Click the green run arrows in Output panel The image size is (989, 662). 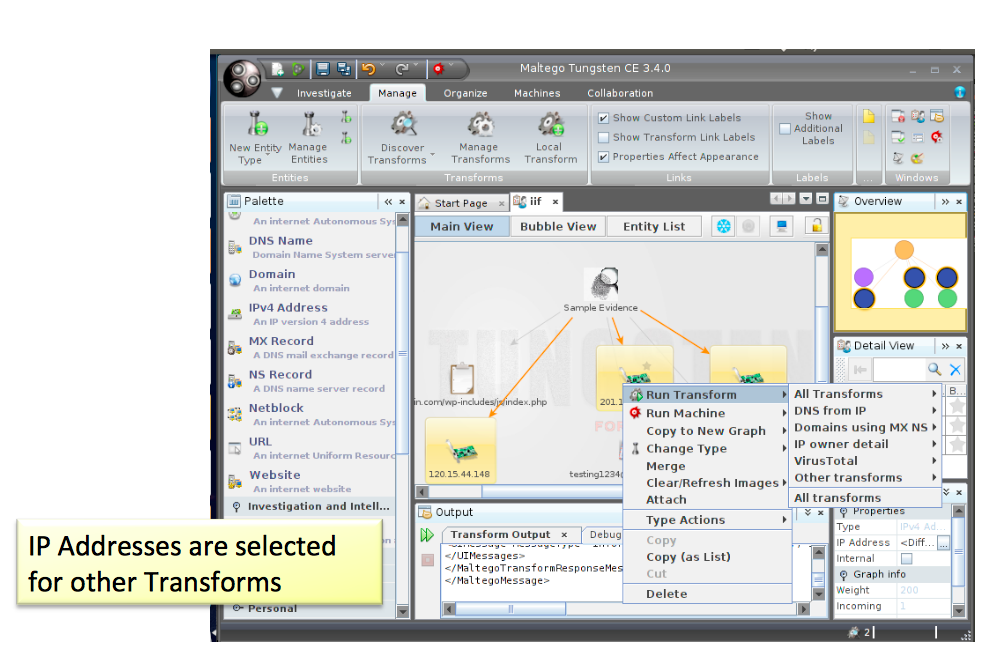click(x=427, y=535)
